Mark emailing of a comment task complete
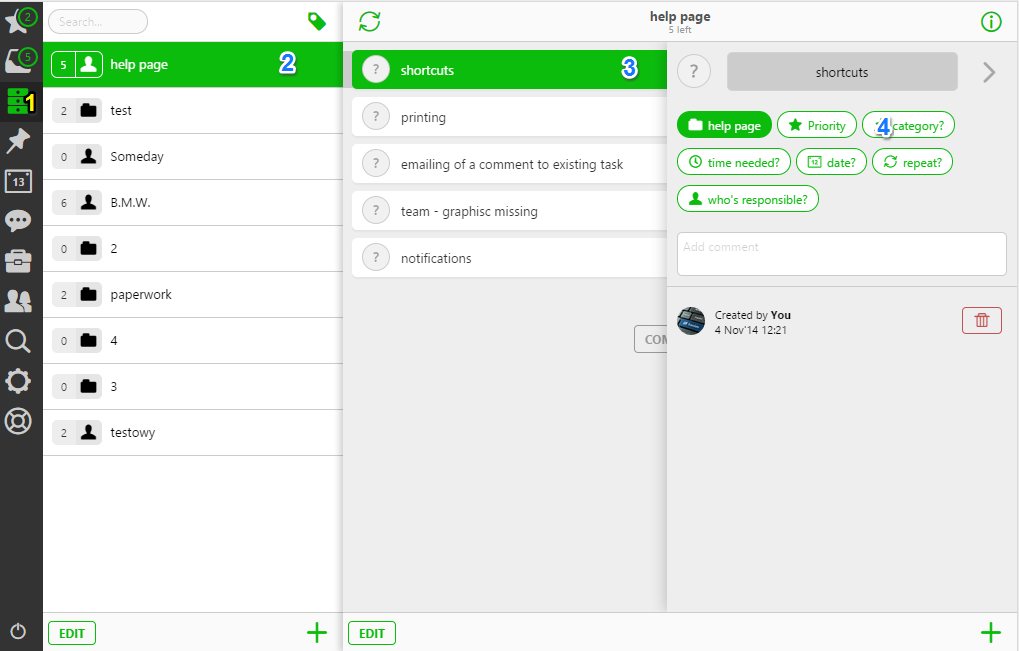The width and height of the screenshot is (1019, 651). coord(376,164)
